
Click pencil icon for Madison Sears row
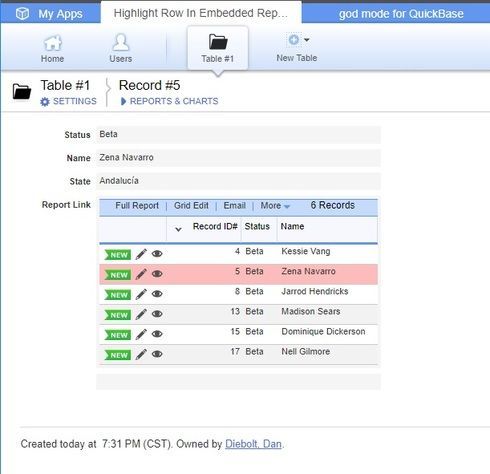141,314
